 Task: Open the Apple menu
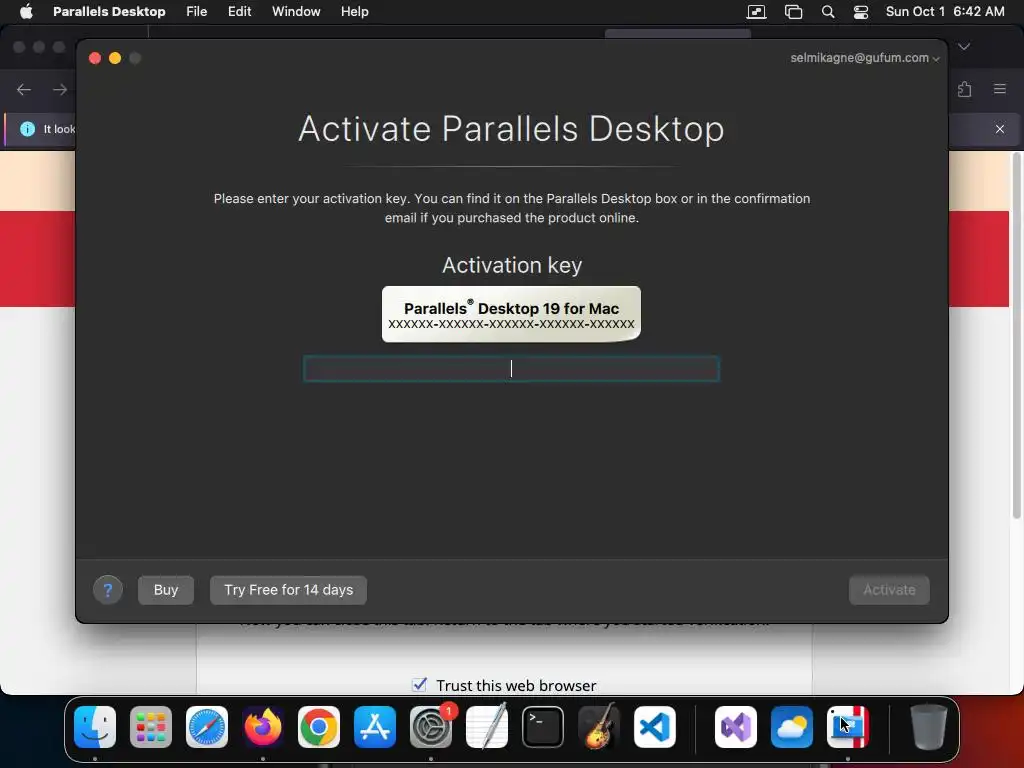coord(26,12)
